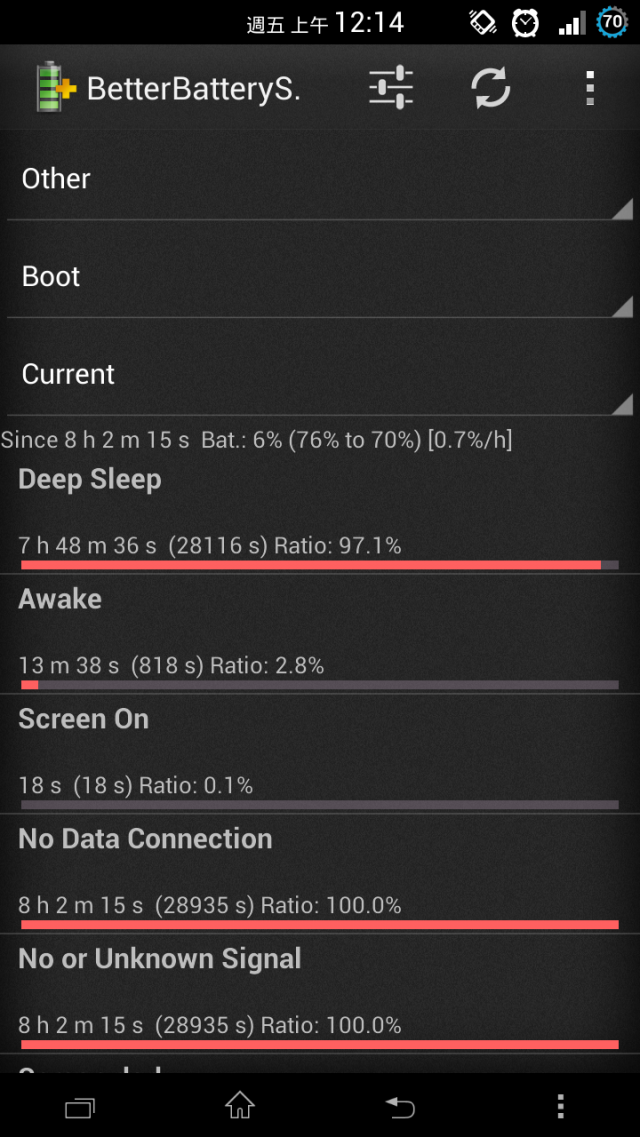This screenshot has width=640, height=1138.
Task: Expand the Current reference dropdown
Action: point(320,374)
